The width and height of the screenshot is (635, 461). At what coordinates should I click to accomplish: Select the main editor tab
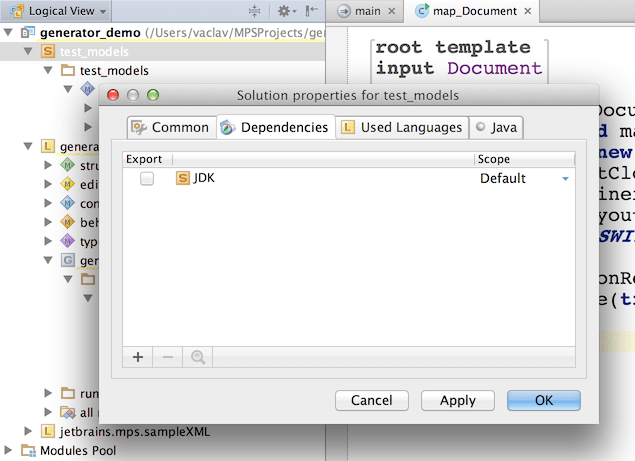(x=367, y=11)
